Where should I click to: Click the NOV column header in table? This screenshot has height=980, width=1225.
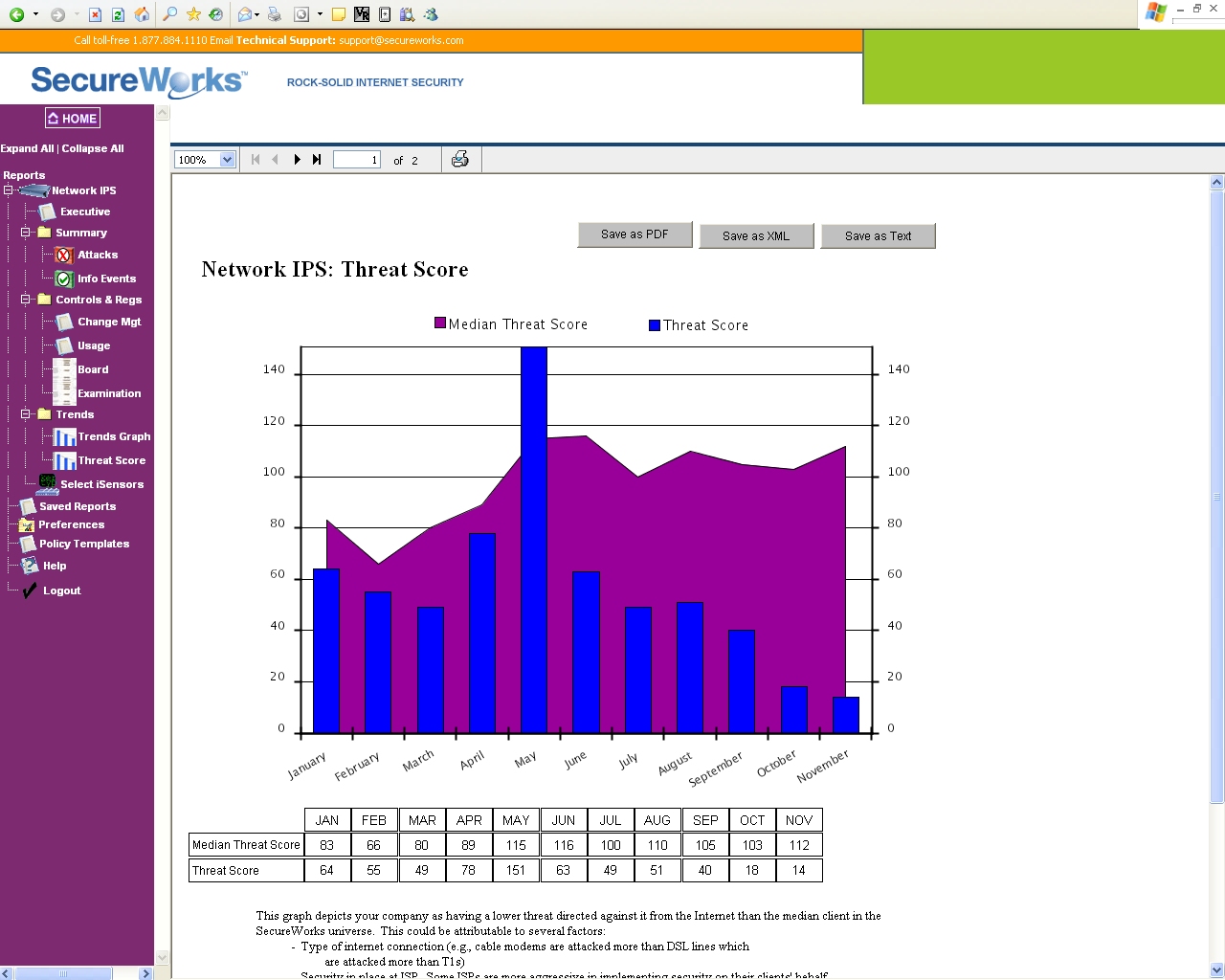click(799, 821)
